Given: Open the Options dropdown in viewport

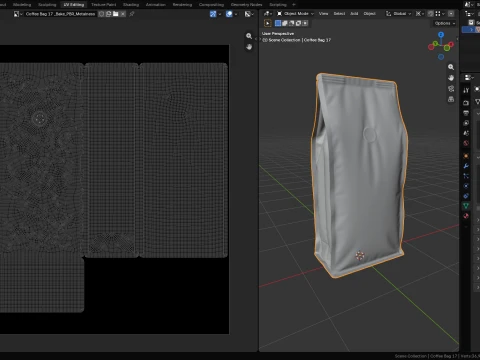Looking at the screenshot, I should [x=445, y=23].
